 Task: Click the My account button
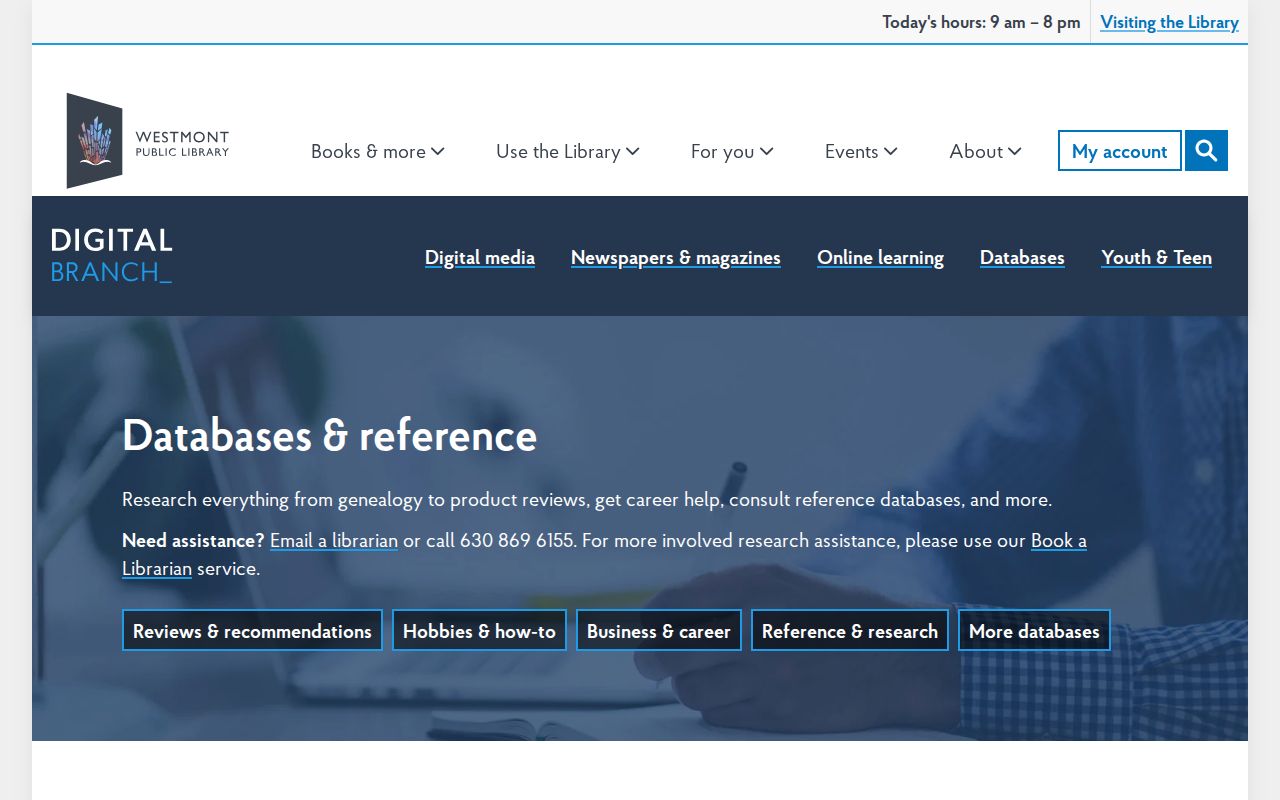click(x=1120, y=151)
